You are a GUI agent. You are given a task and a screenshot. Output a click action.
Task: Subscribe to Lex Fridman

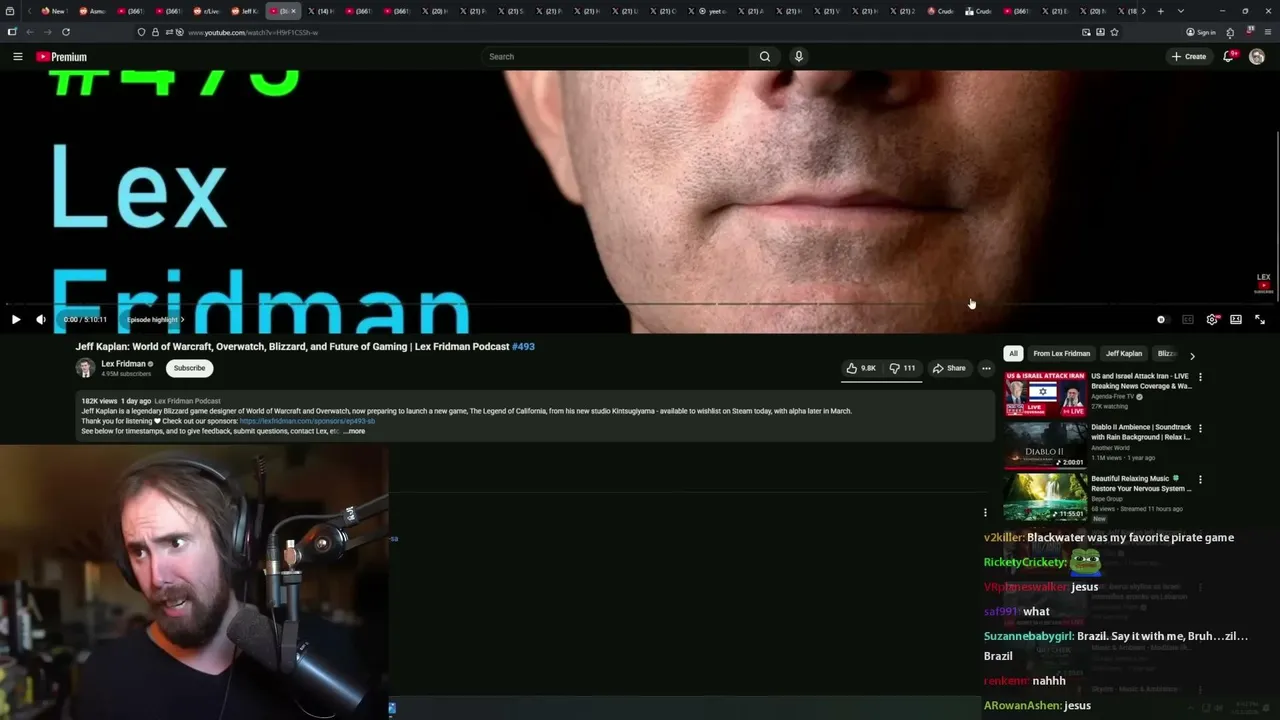[x=189, y=368]
